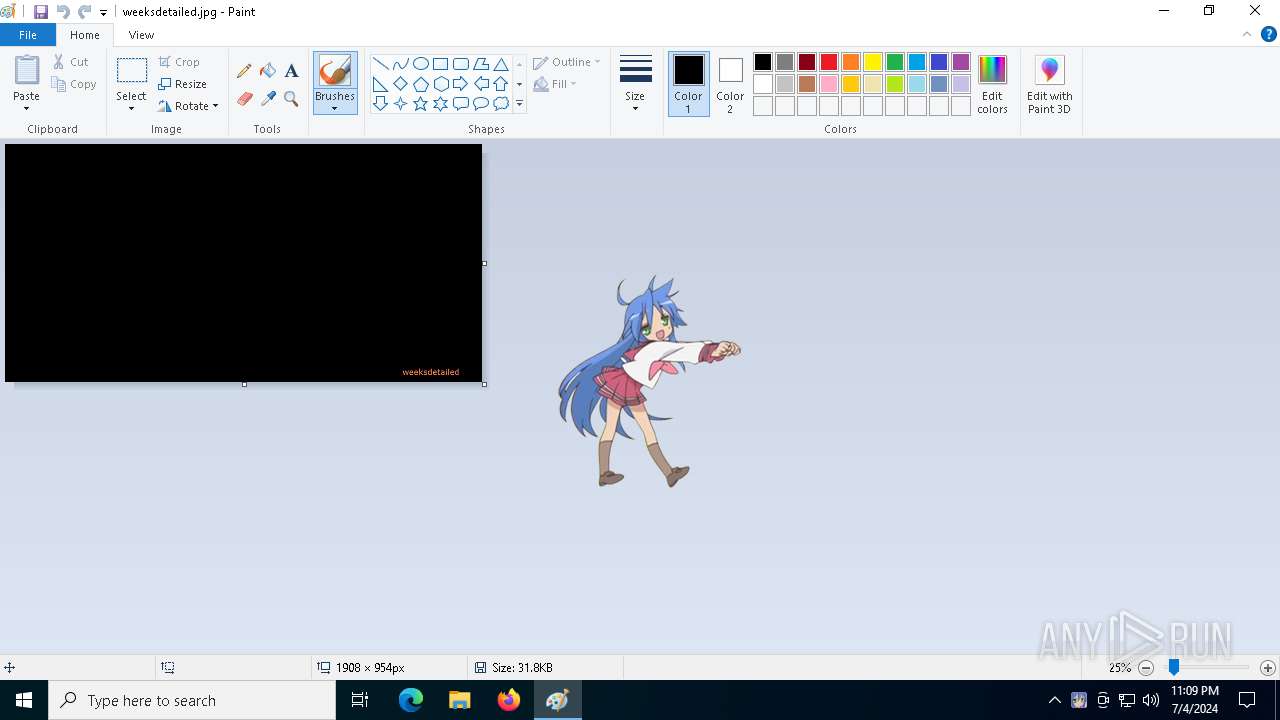Click the Resize command
This screenshot has height=720, width=1280.
(x=183, y=84)
